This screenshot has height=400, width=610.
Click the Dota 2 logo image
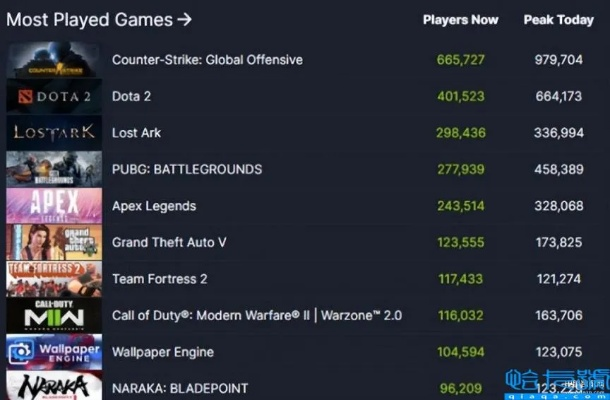(54, 96)
